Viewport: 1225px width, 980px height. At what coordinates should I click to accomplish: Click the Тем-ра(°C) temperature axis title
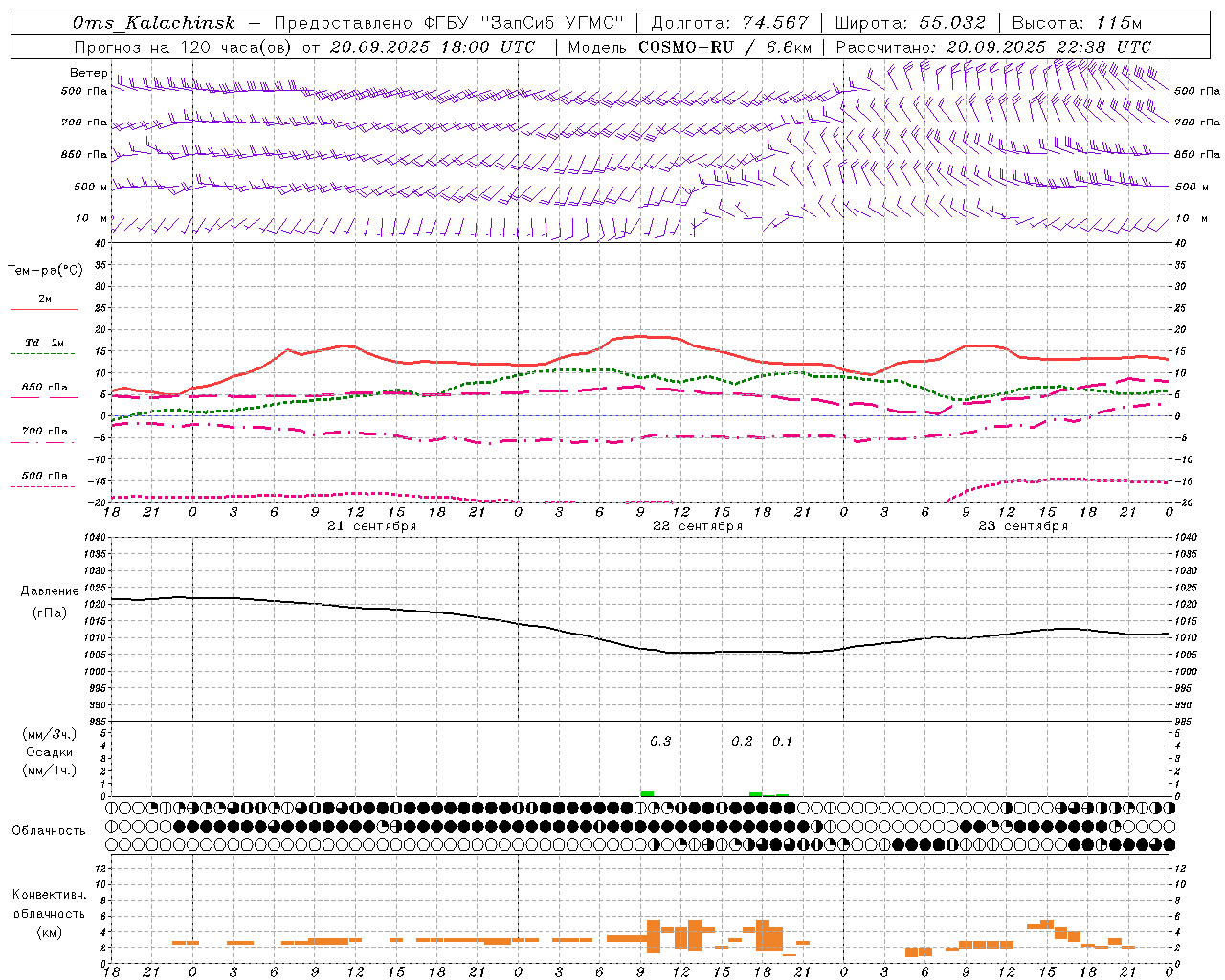pyautogui.click(x=45, y=271)
